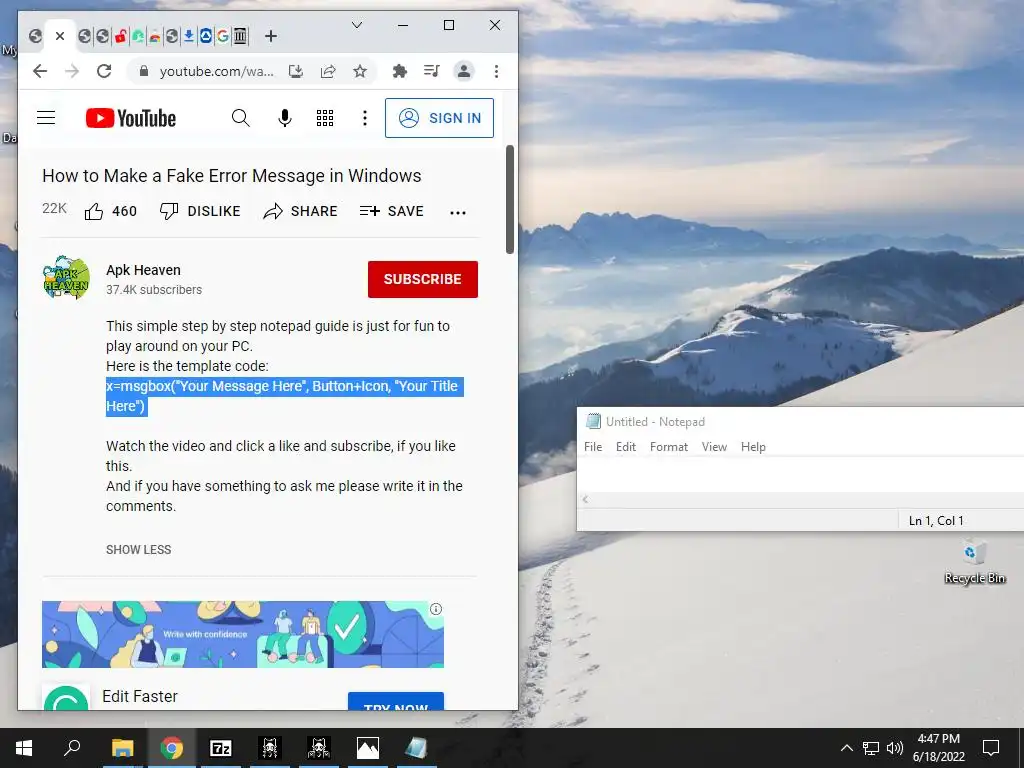Open Photos app icon in taskbar
Image resolution: width=1024 pixels, height=768 pixels.
[x=368, y=748]
